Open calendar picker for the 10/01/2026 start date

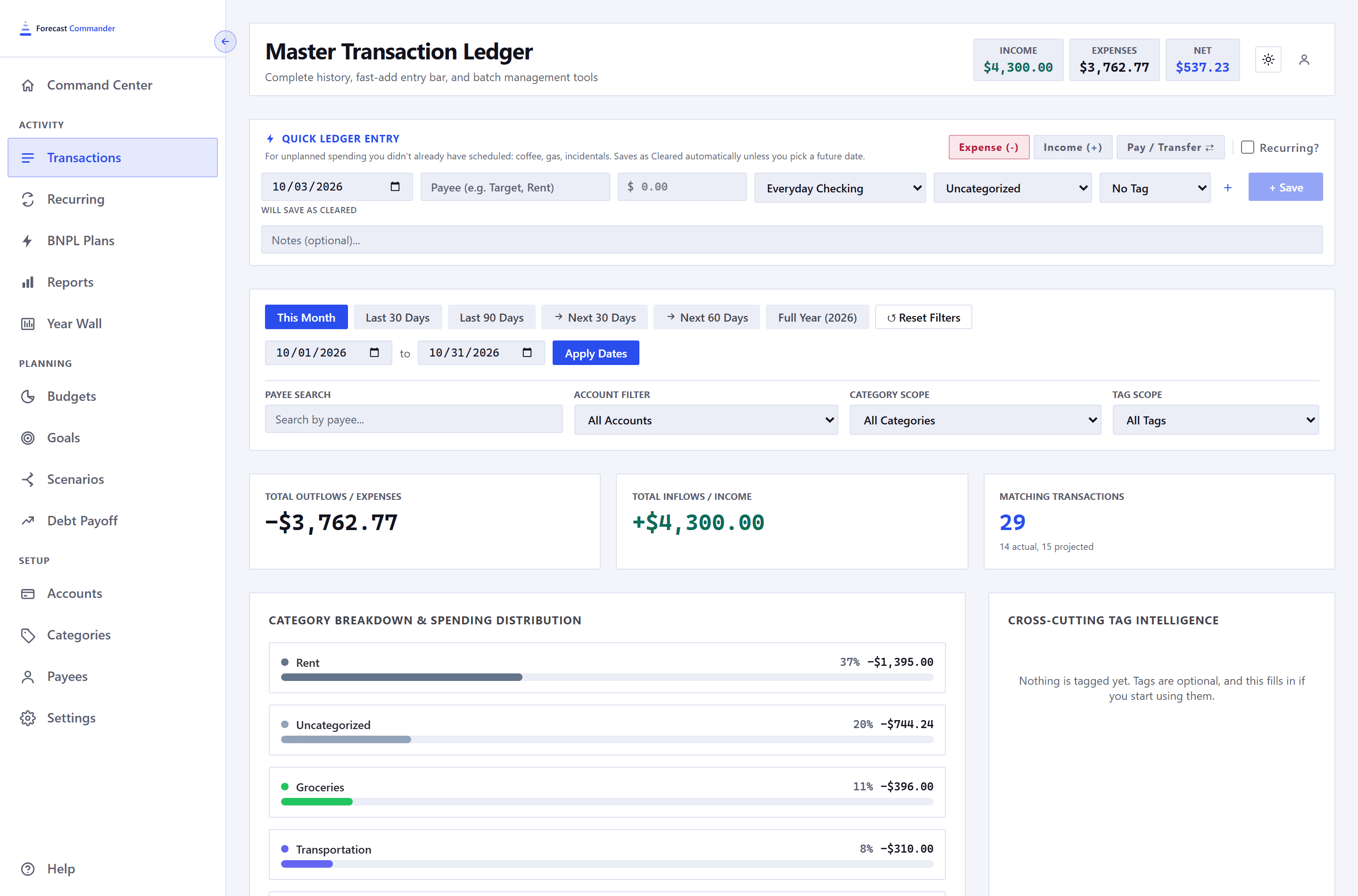click(x=374, y=353)
